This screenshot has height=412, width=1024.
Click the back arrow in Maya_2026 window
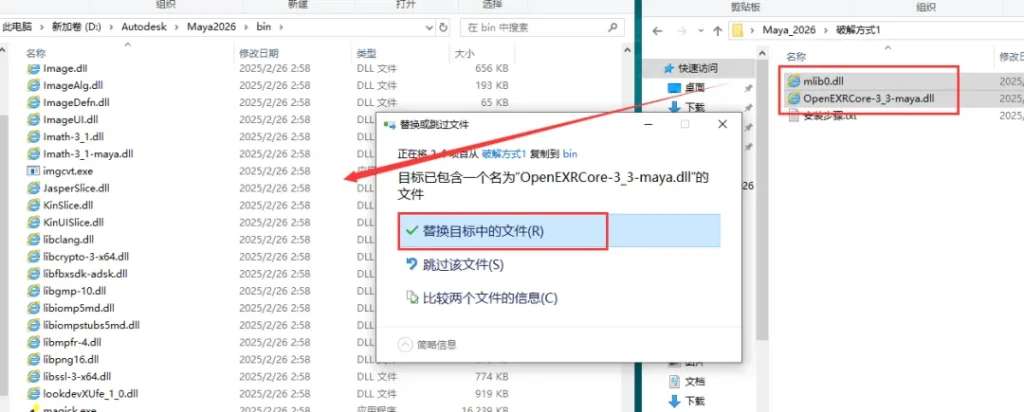pyautogui.click(x=655, y=28)
